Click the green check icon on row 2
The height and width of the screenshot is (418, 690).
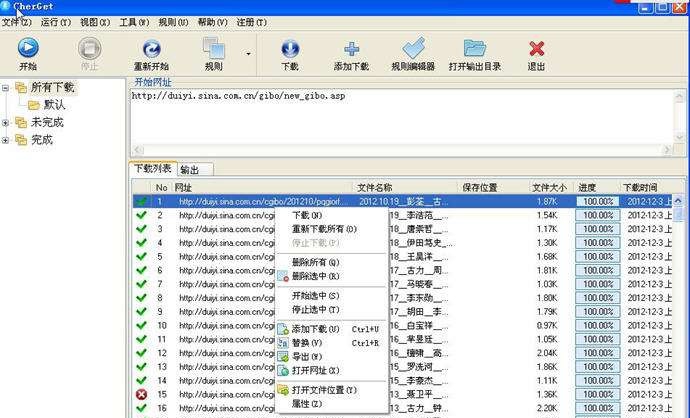pos(141,215)
